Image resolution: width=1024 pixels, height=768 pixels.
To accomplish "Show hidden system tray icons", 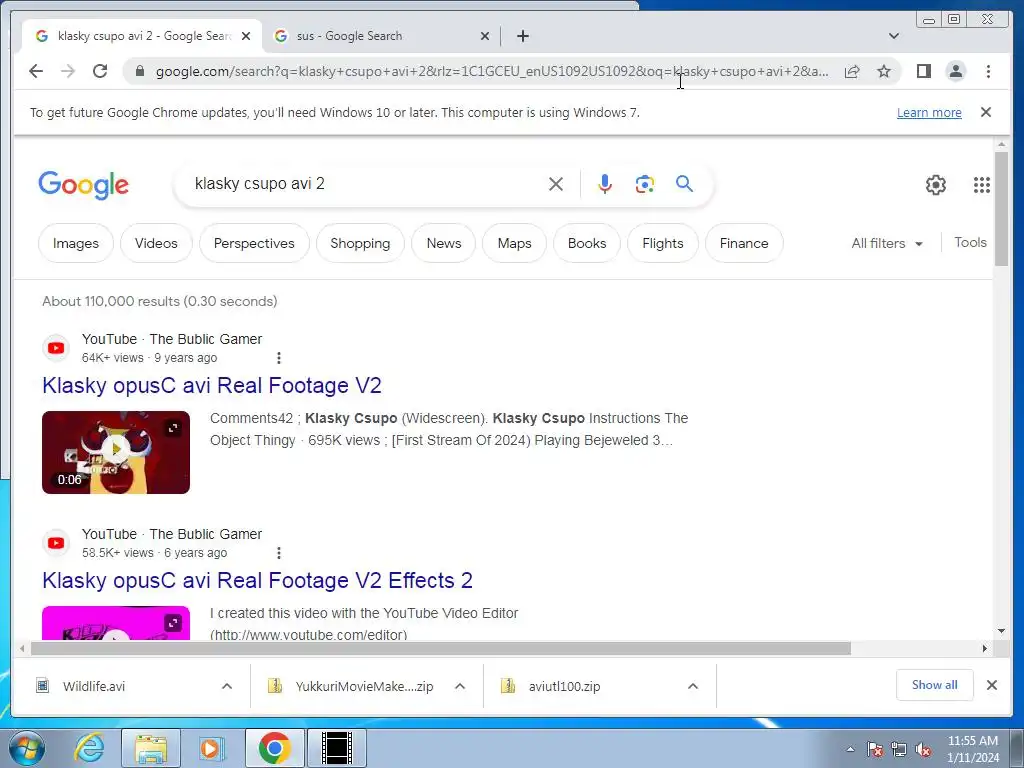I will 850,749.
